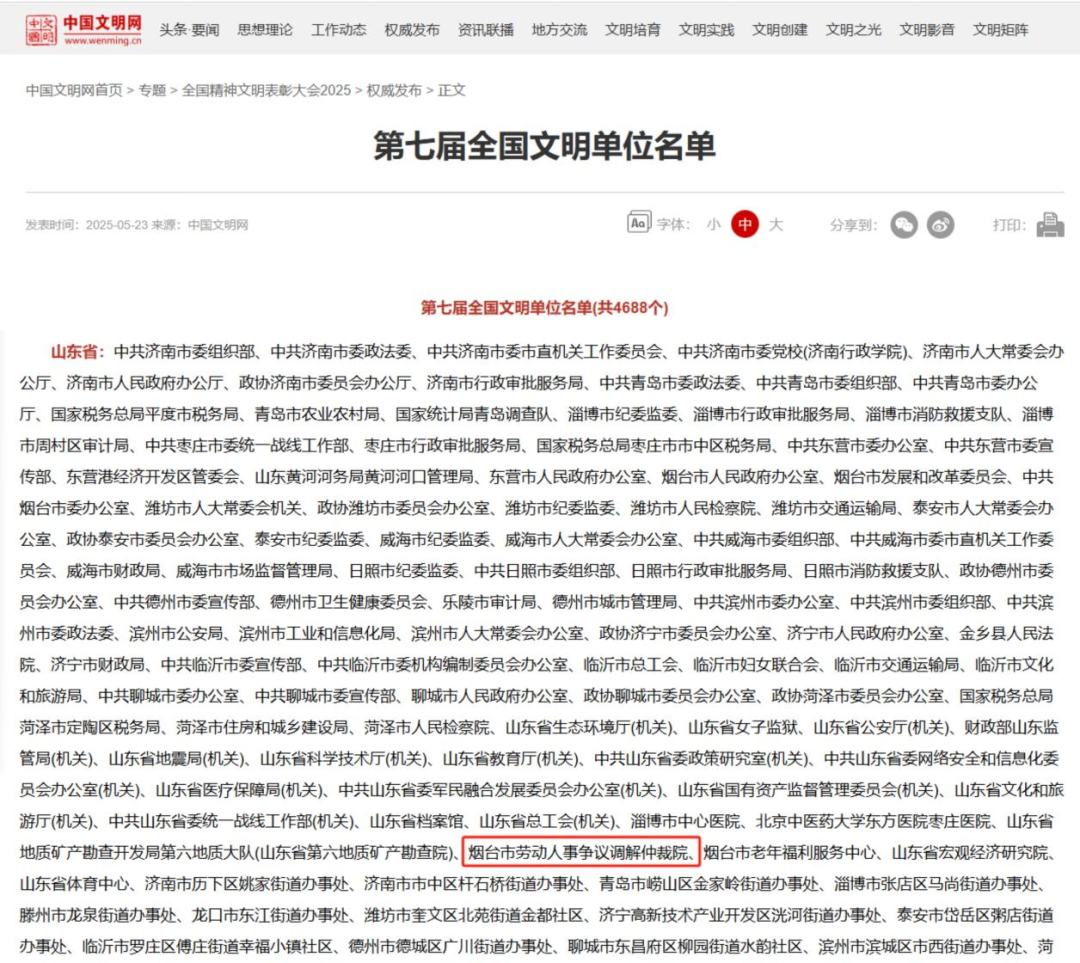Viewport: 1080px width, 963px height.
Task: Go to 中国文明网首页 breadcrumb link
Action: pyautogui.click(x=74, y=90)
